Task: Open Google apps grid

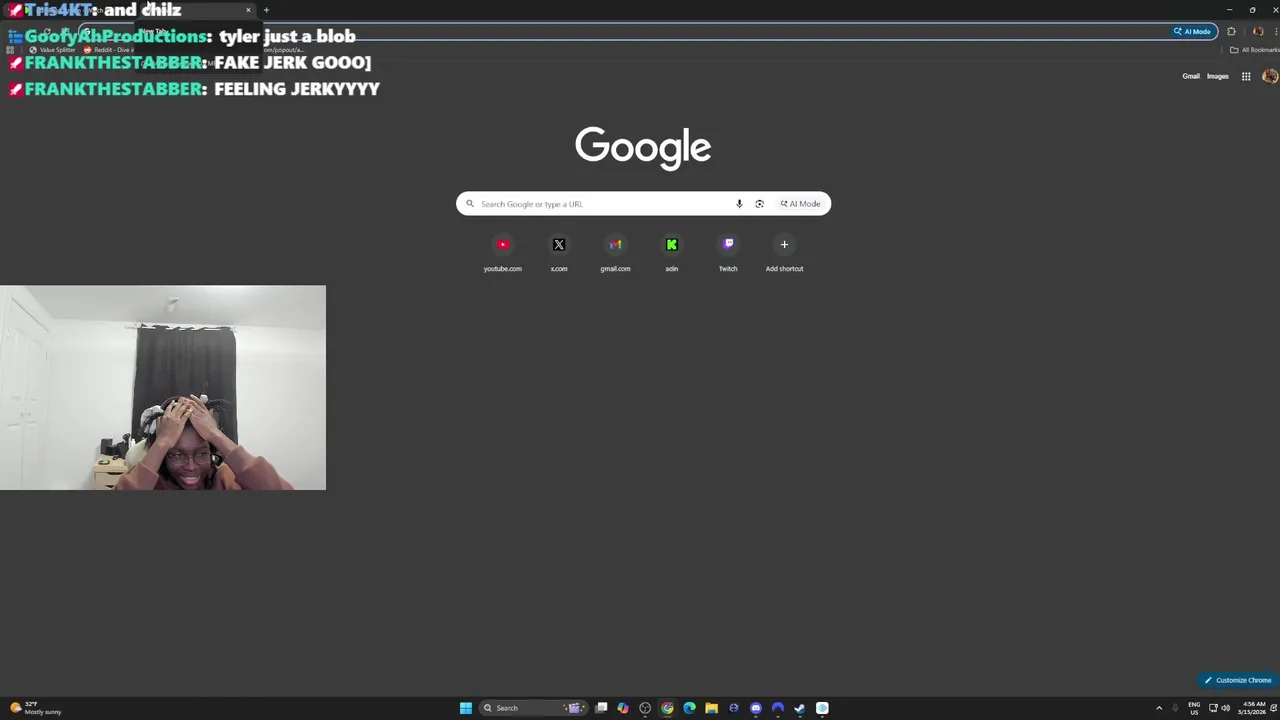Action: [1246, 76]
